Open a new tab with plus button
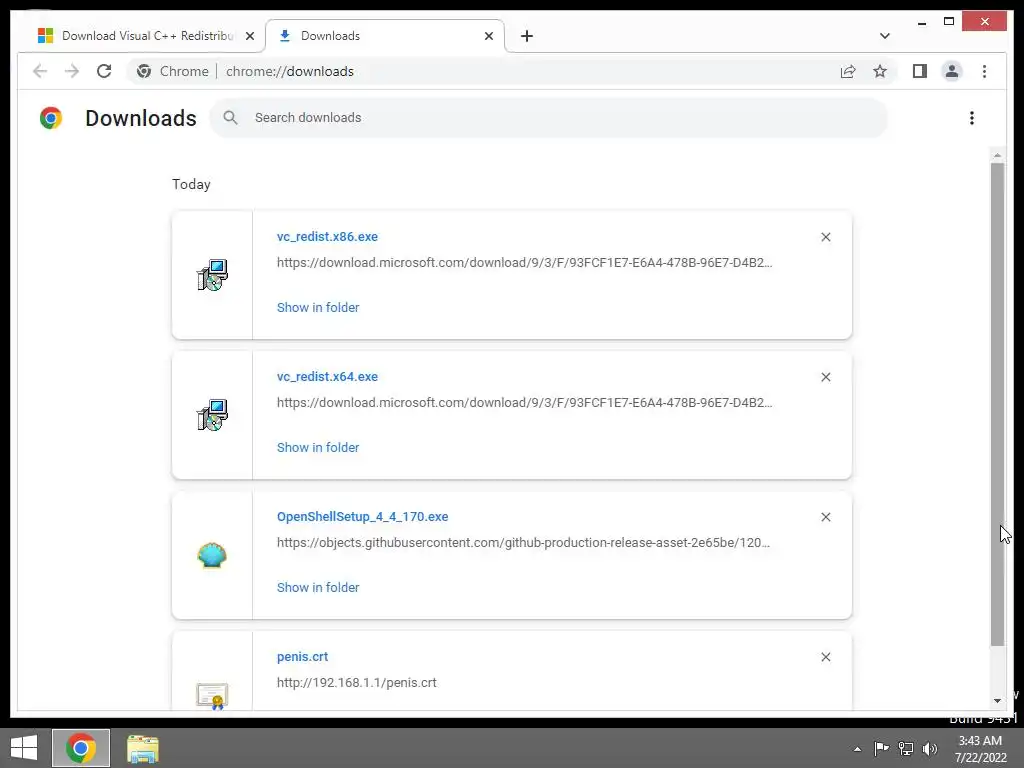 tap(527, 36)
